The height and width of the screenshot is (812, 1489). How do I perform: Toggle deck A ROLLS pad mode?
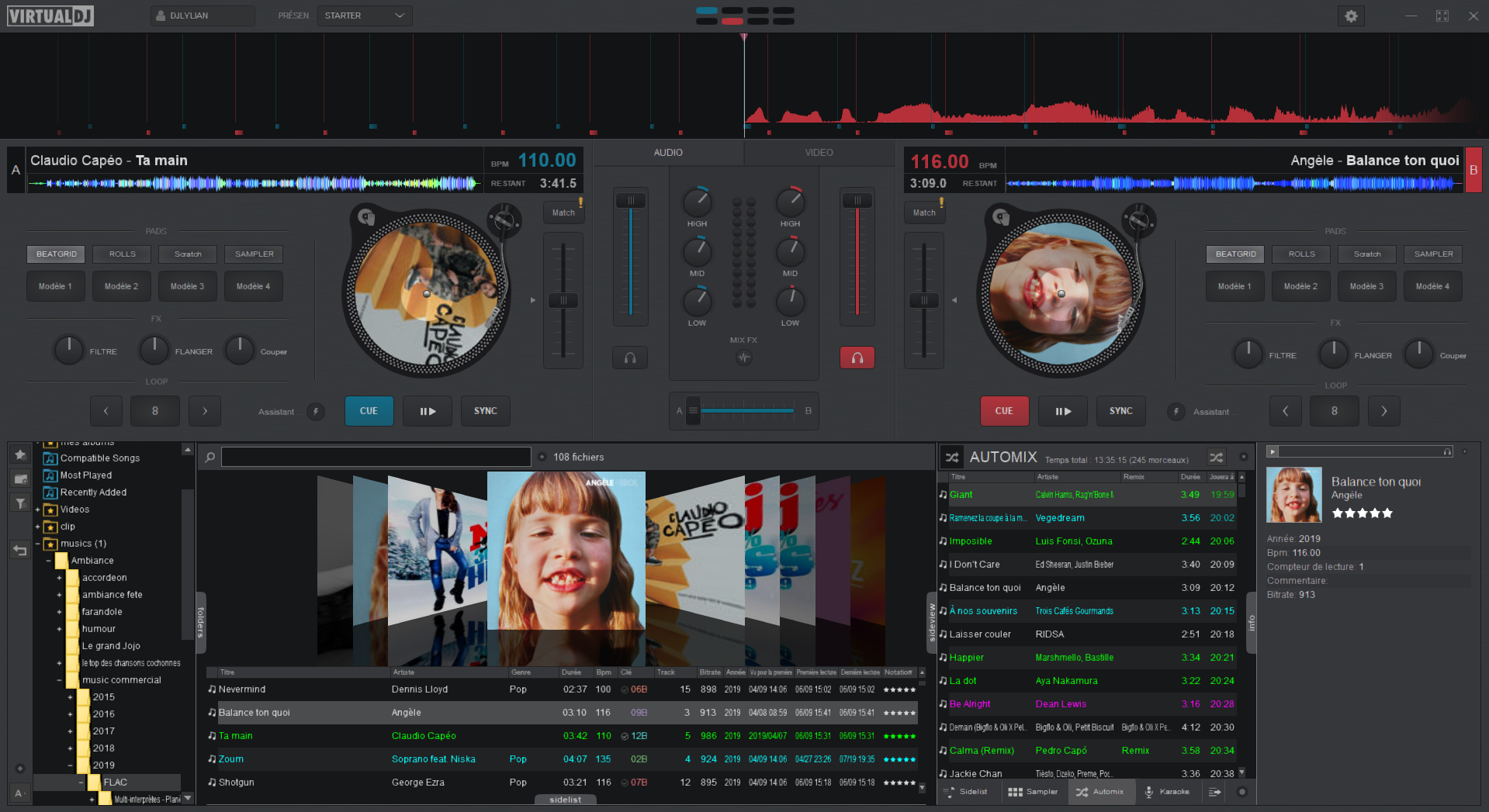click(123, 254)
